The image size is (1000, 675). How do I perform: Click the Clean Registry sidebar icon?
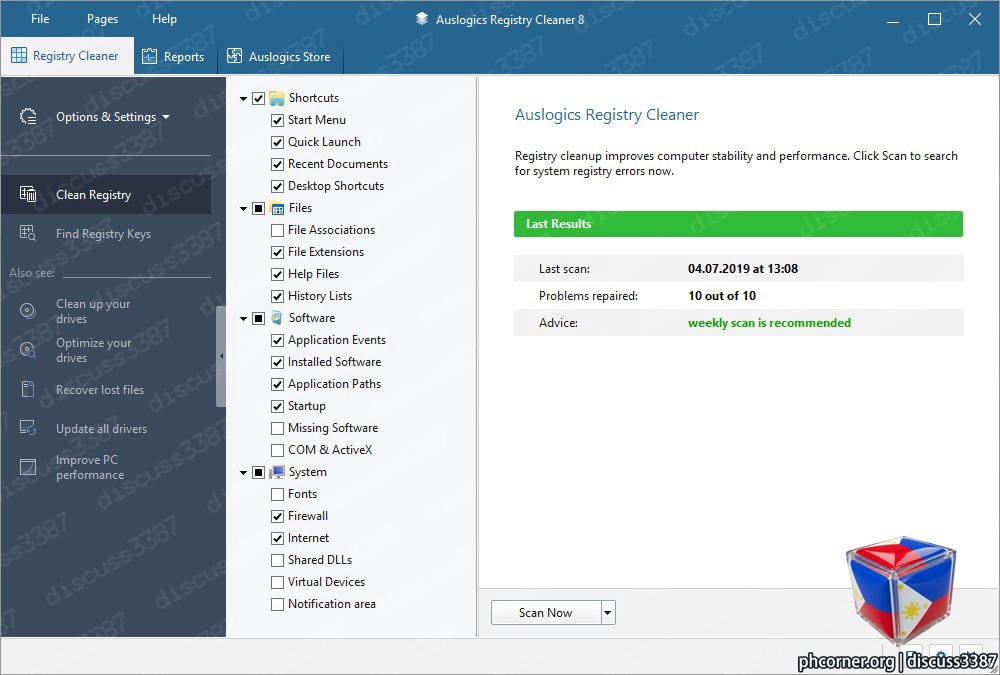click(28, 194)
